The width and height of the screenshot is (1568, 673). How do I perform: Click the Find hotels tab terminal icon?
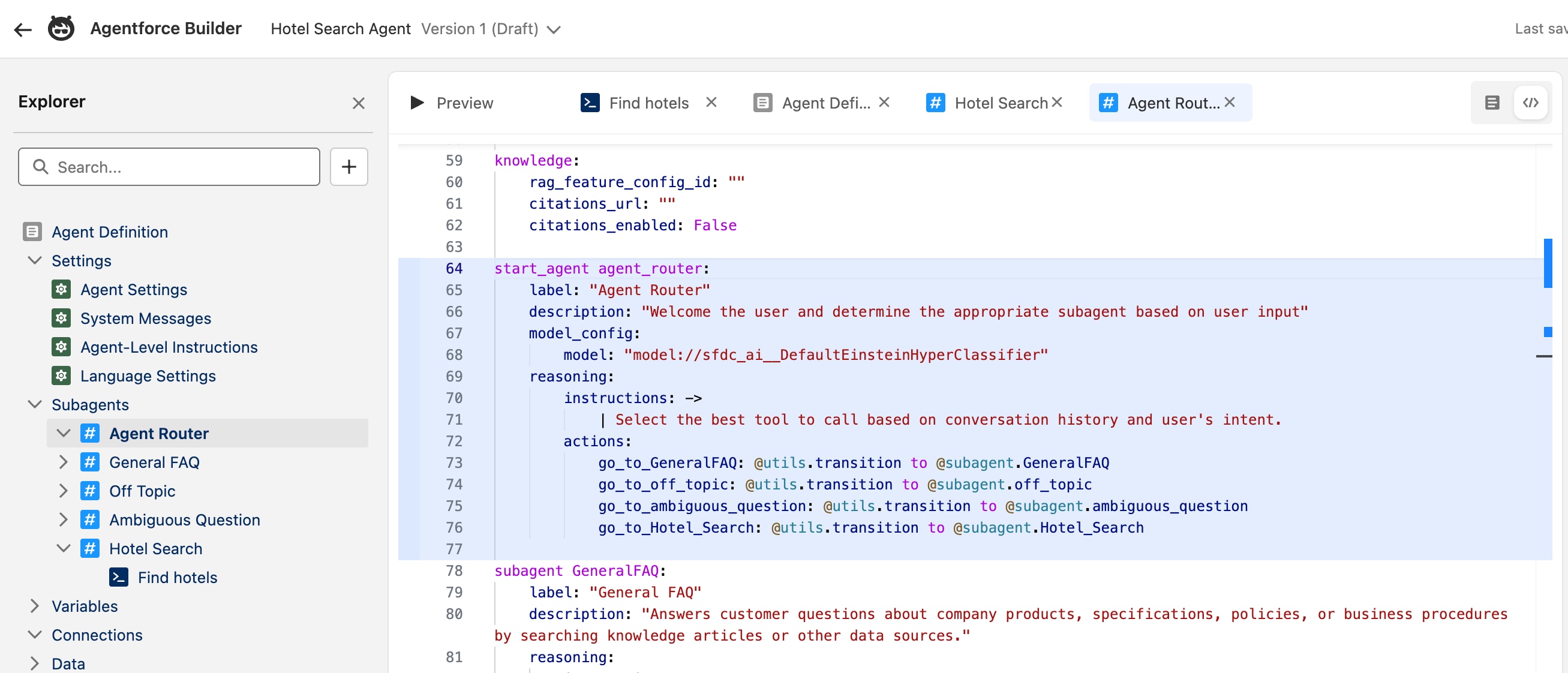coord(590,102)
